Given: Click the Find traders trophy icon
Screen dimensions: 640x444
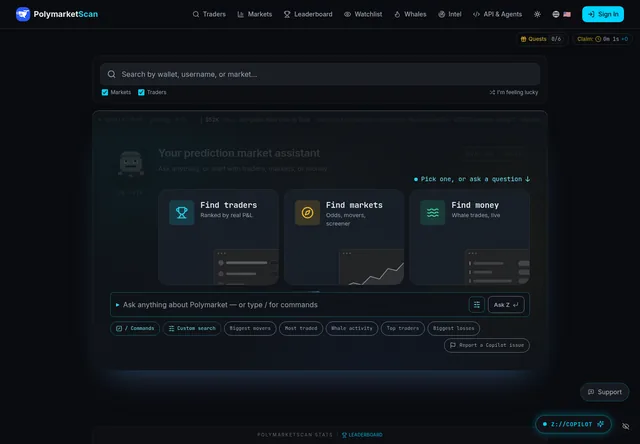Looking at the screenshot, I should tap(182, 212).
